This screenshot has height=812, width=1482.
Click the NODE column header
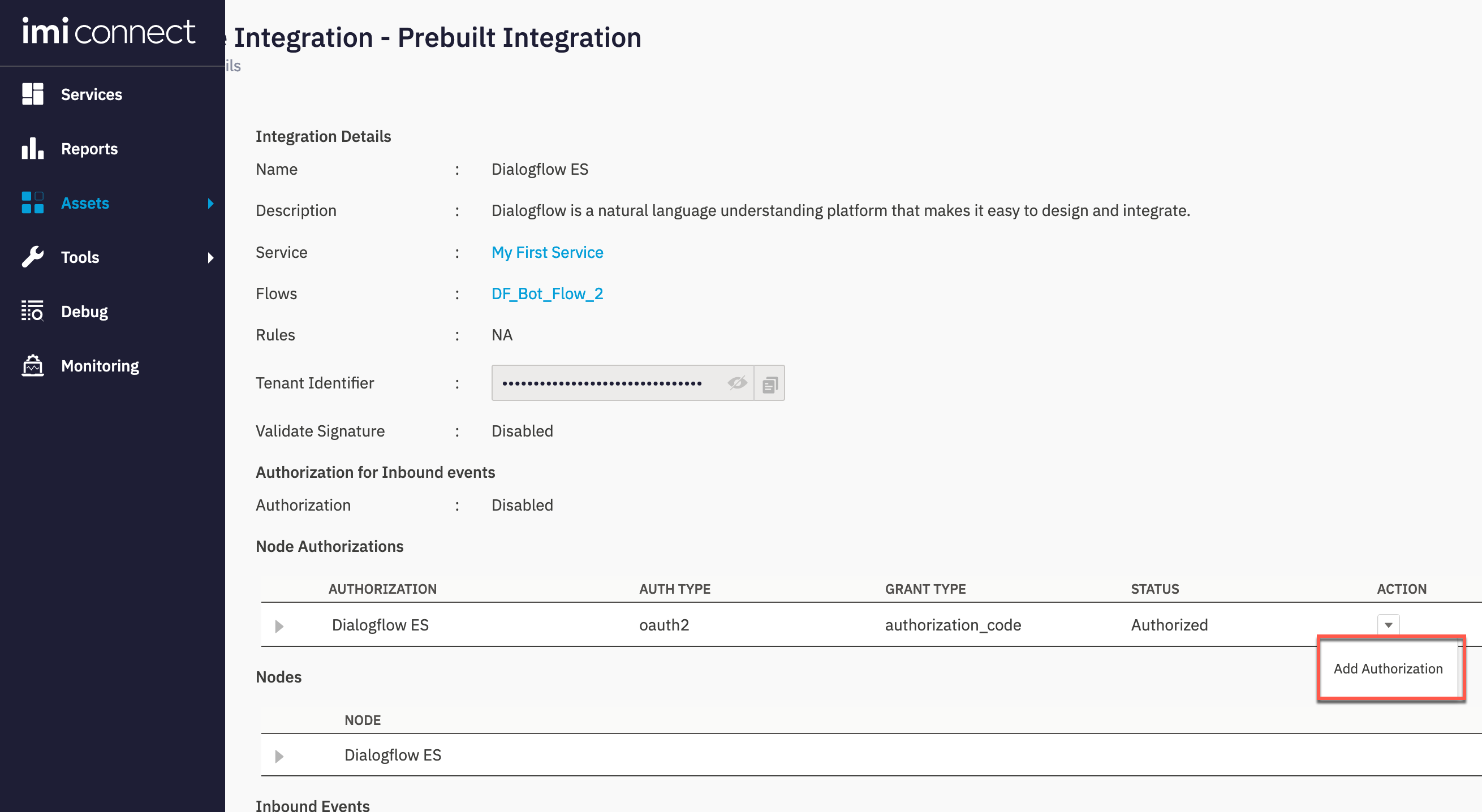[x=363, y=720]
